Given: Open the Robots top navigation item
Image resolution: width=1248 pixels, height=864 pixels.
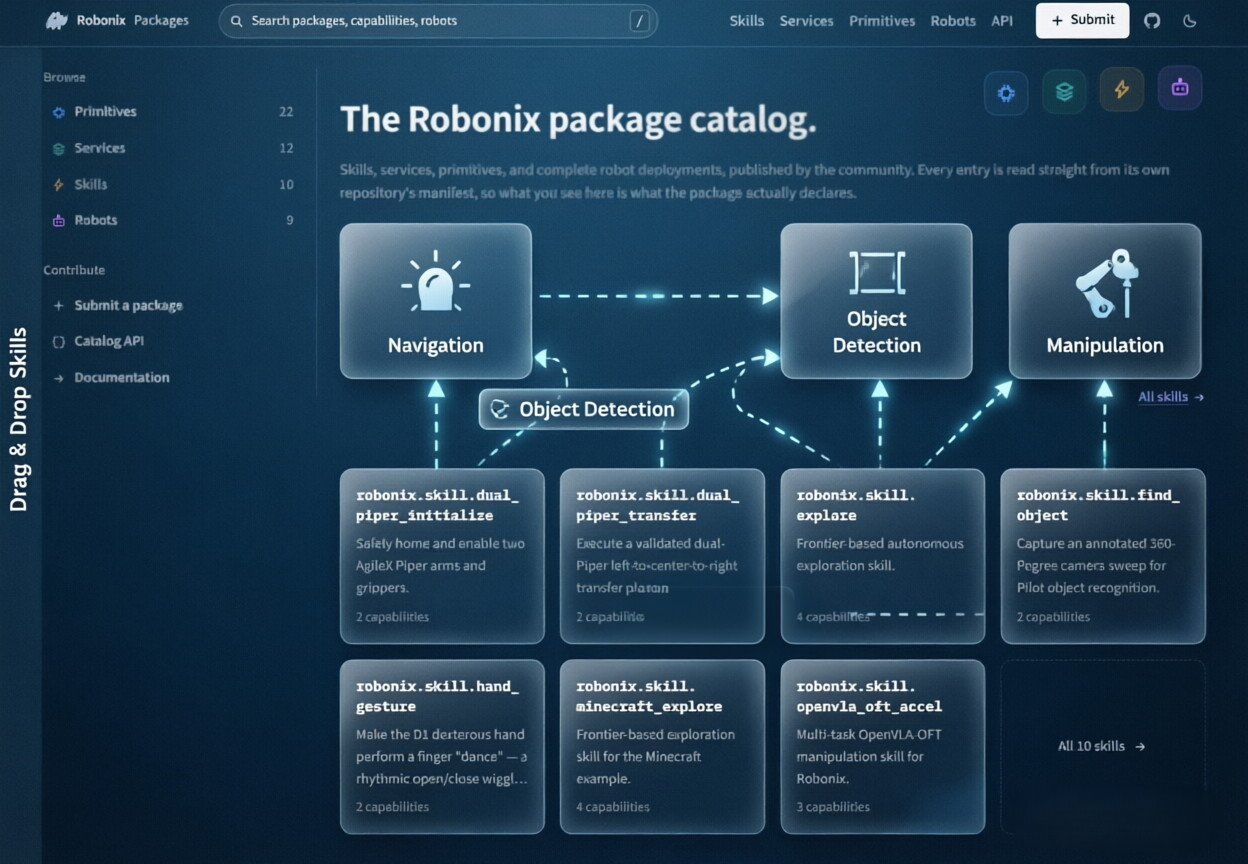Looking at the screenshot, I should tap(953, 20).
